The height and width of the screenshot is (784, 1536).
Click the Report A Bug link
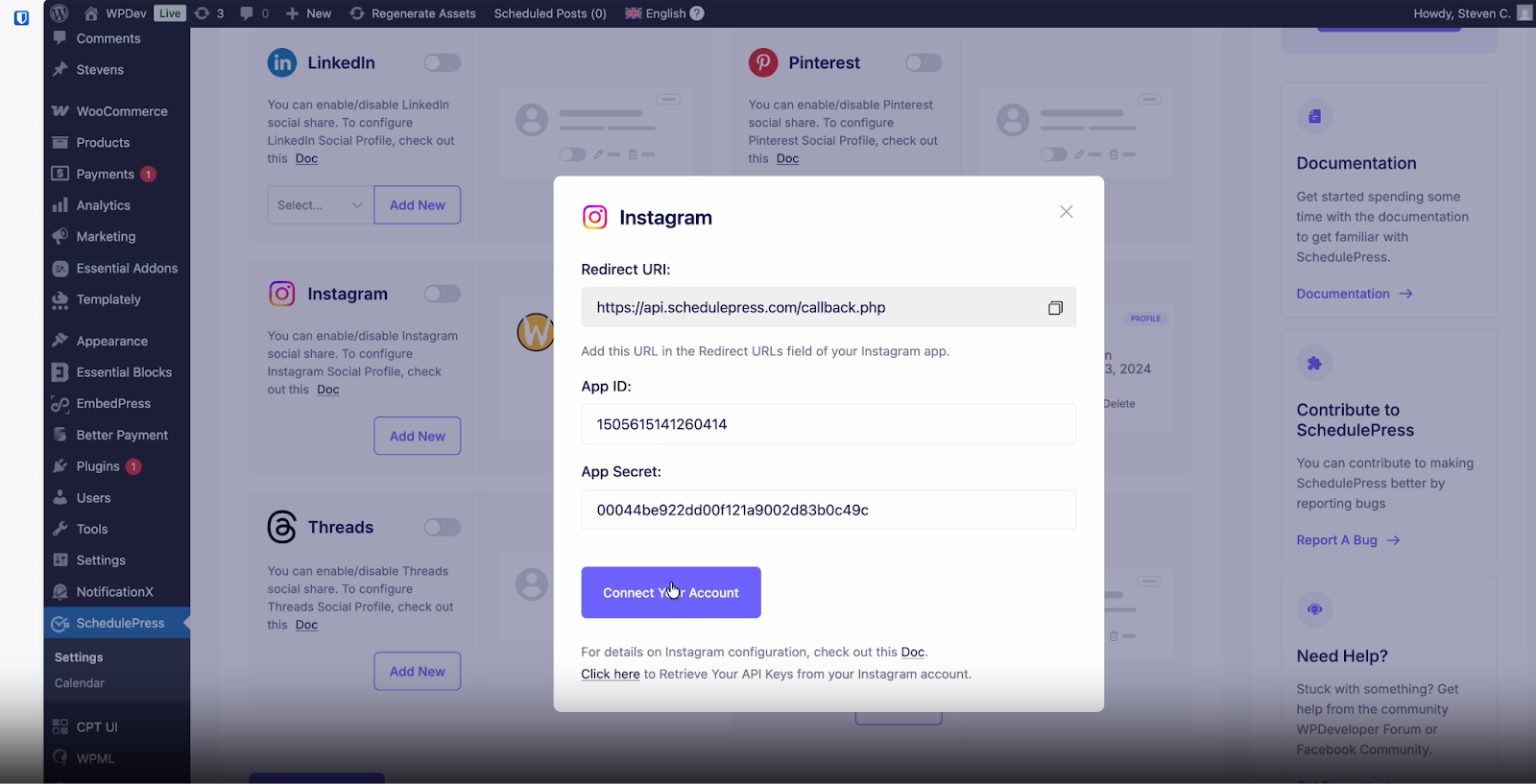1348,540
